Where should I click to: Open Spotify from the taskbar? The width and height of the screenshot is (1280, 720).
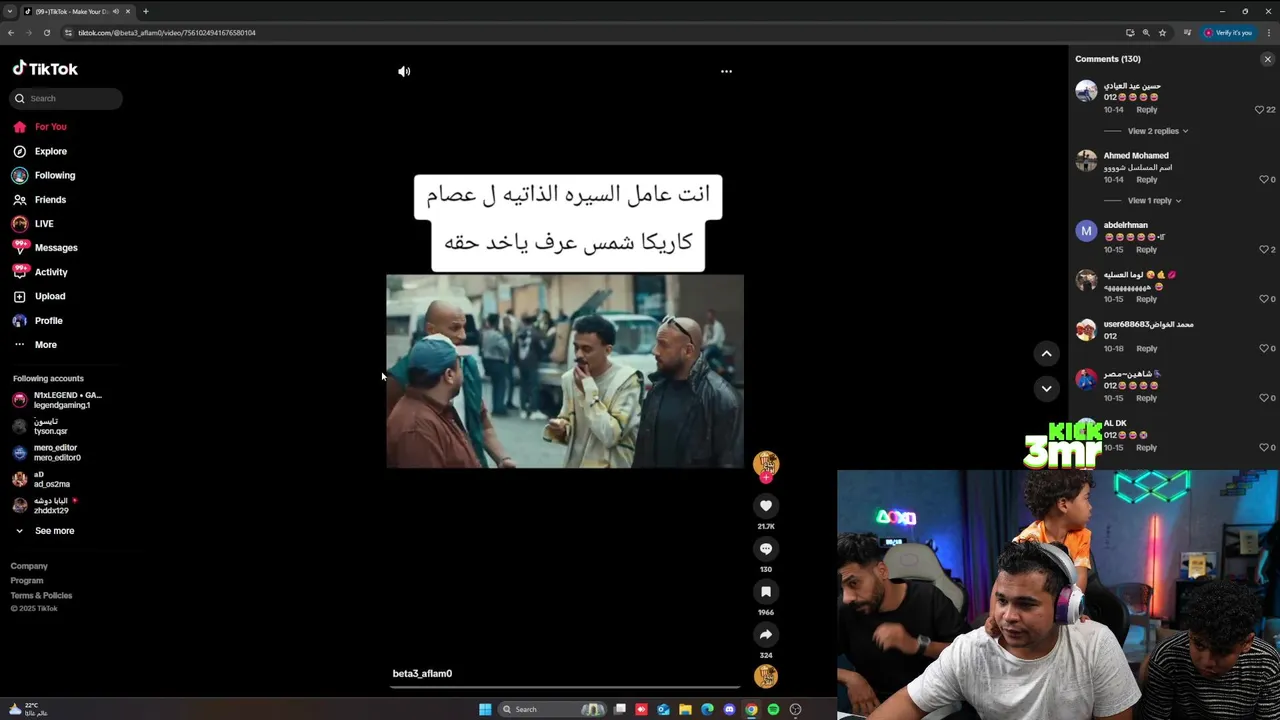click(773, 709)
